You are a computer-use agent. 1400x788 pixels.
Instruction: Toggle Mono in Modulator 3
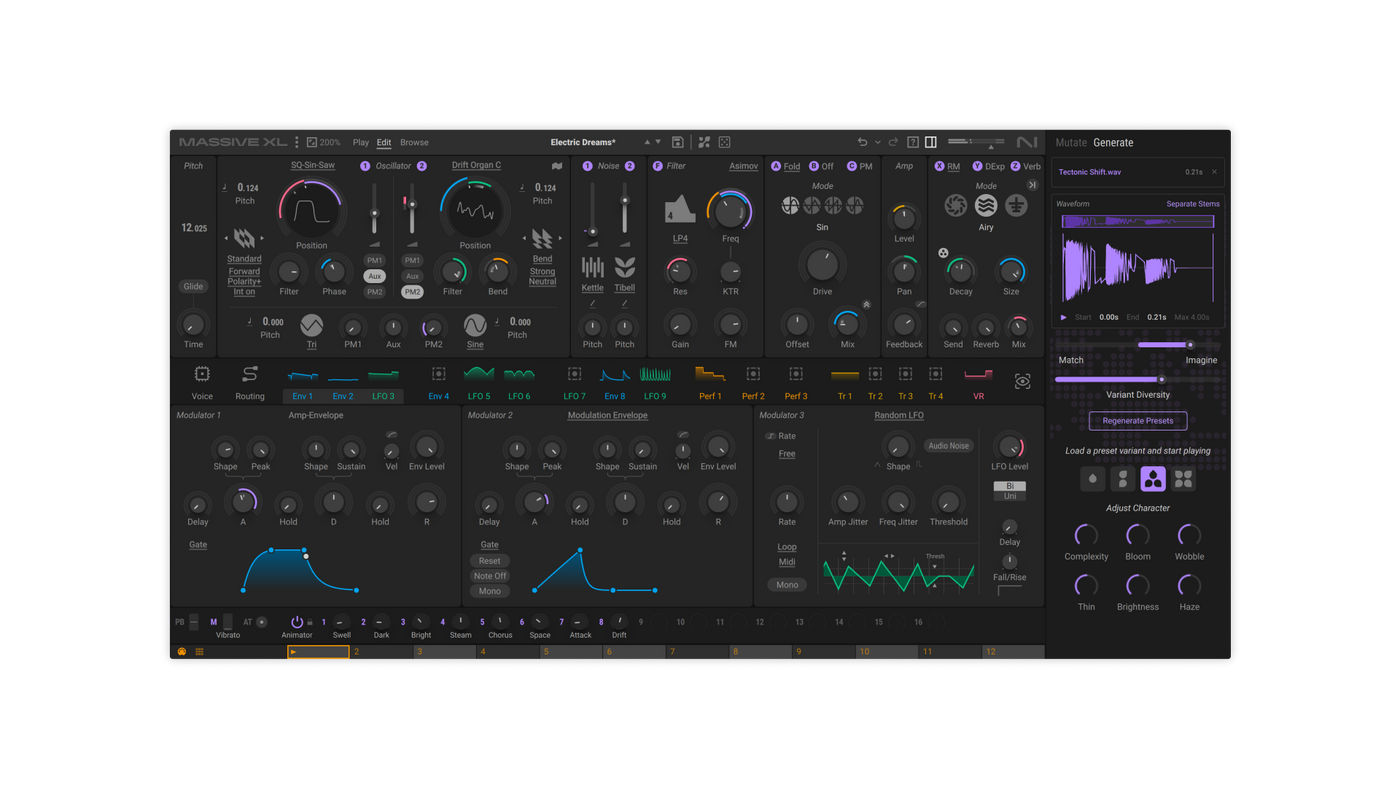coord(787,585)
